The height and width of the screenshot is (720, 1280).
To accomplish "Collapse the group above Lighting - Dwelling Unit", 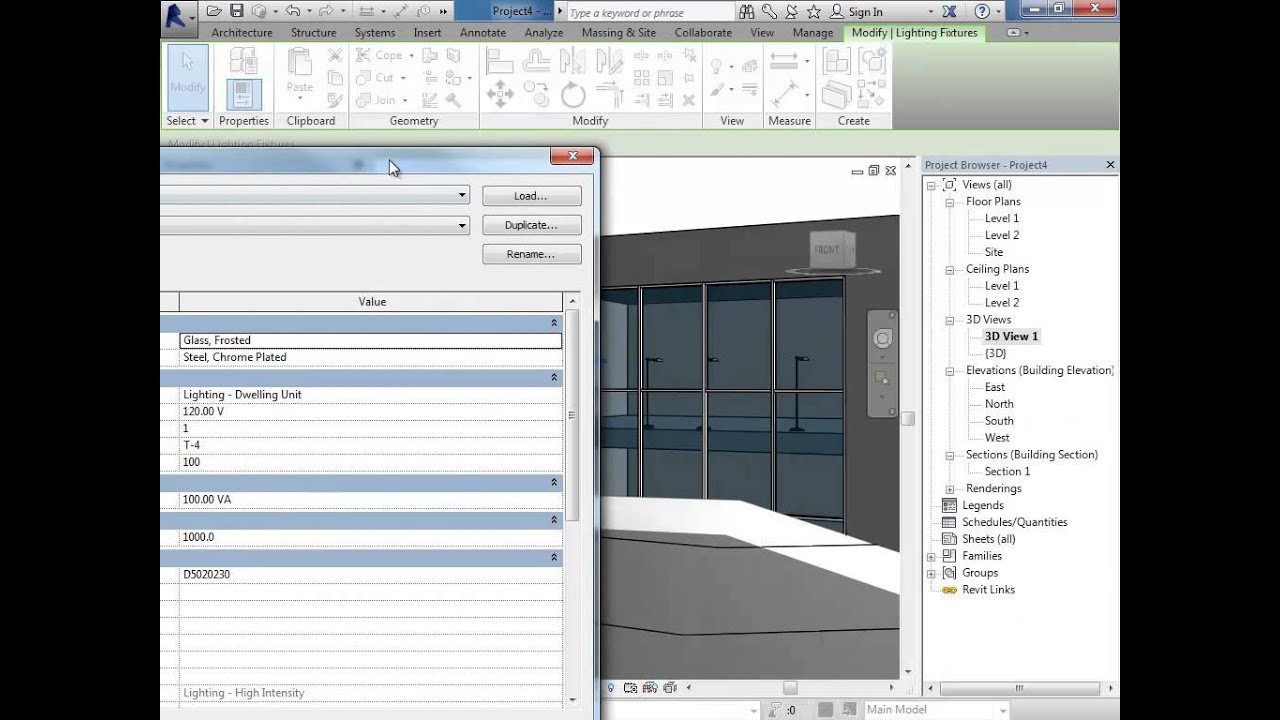I will pyautogui.click(x=554, y=377).
